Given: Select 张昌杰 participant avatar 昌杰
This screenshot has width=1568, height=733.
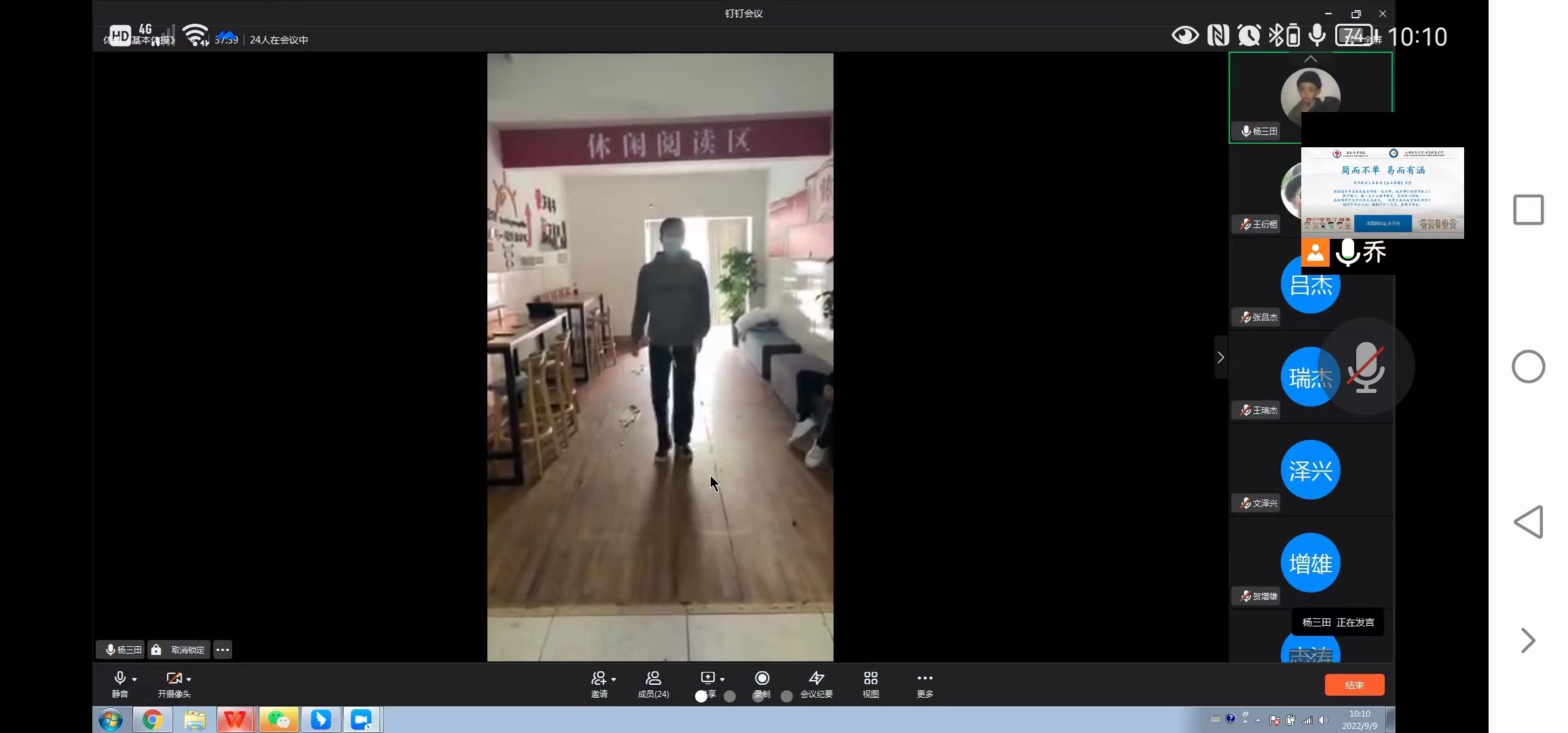Looking at the screenshot, I should click(1310, 285).
